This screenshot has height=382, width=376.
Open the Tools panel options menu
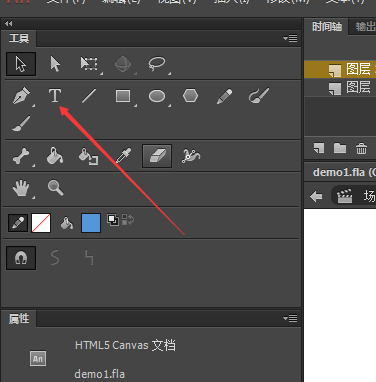tap(290, 38)
